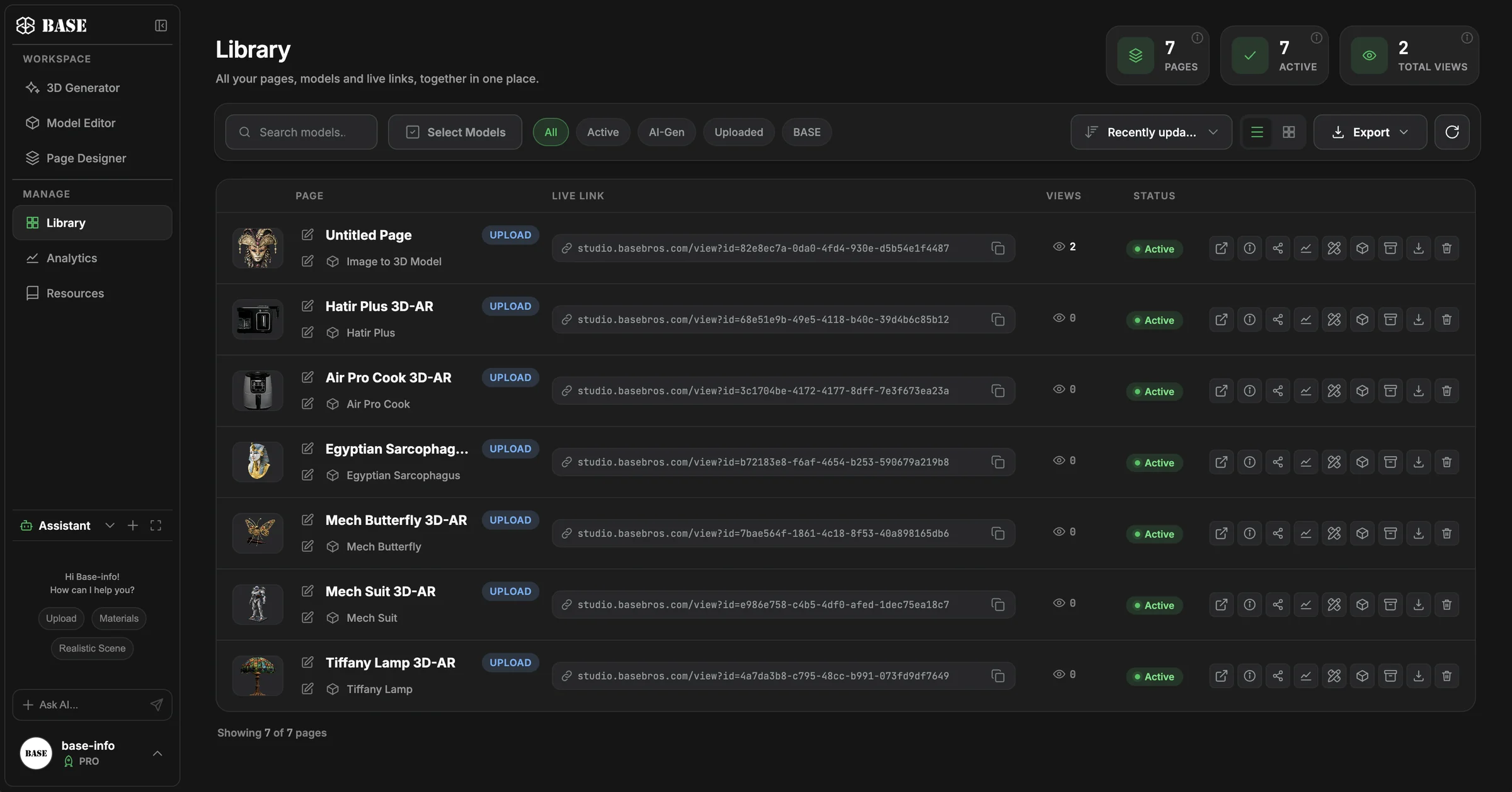
Task: Share the Air Pro Cook 3D-AR page
Action: coord(1278,391)
